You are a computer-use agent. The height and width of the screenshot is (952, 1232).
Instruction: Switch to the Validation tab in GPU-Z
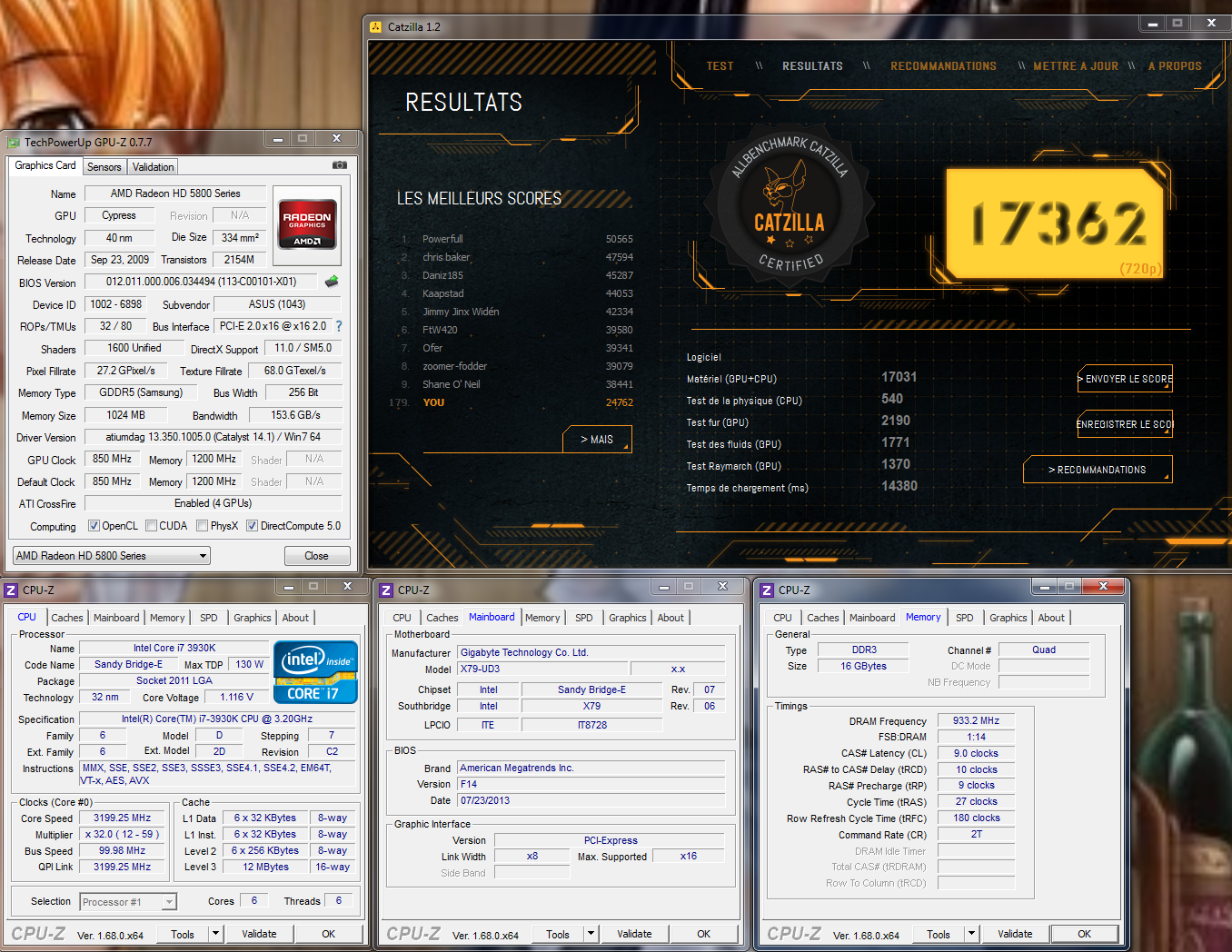[x=153, y=167]
